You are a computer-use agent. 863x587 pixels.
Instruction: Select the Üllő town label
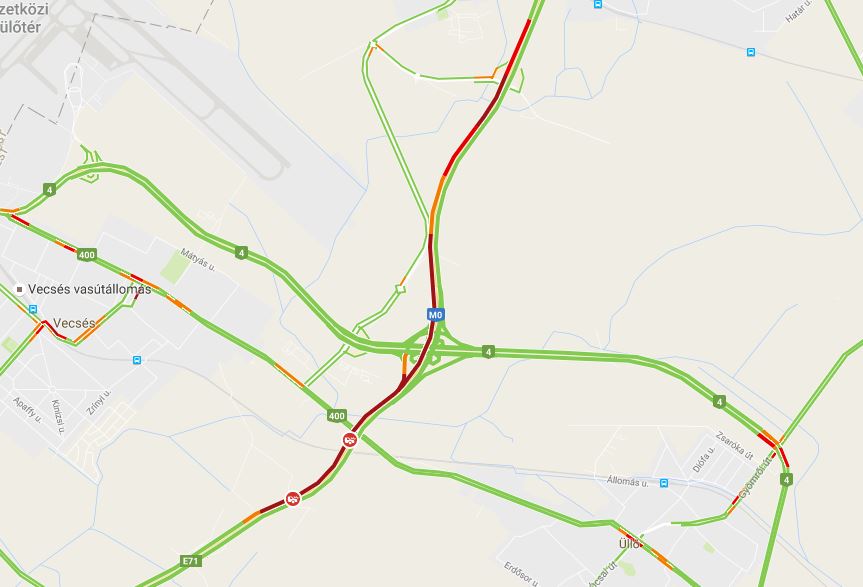click(x=629, y=544)
